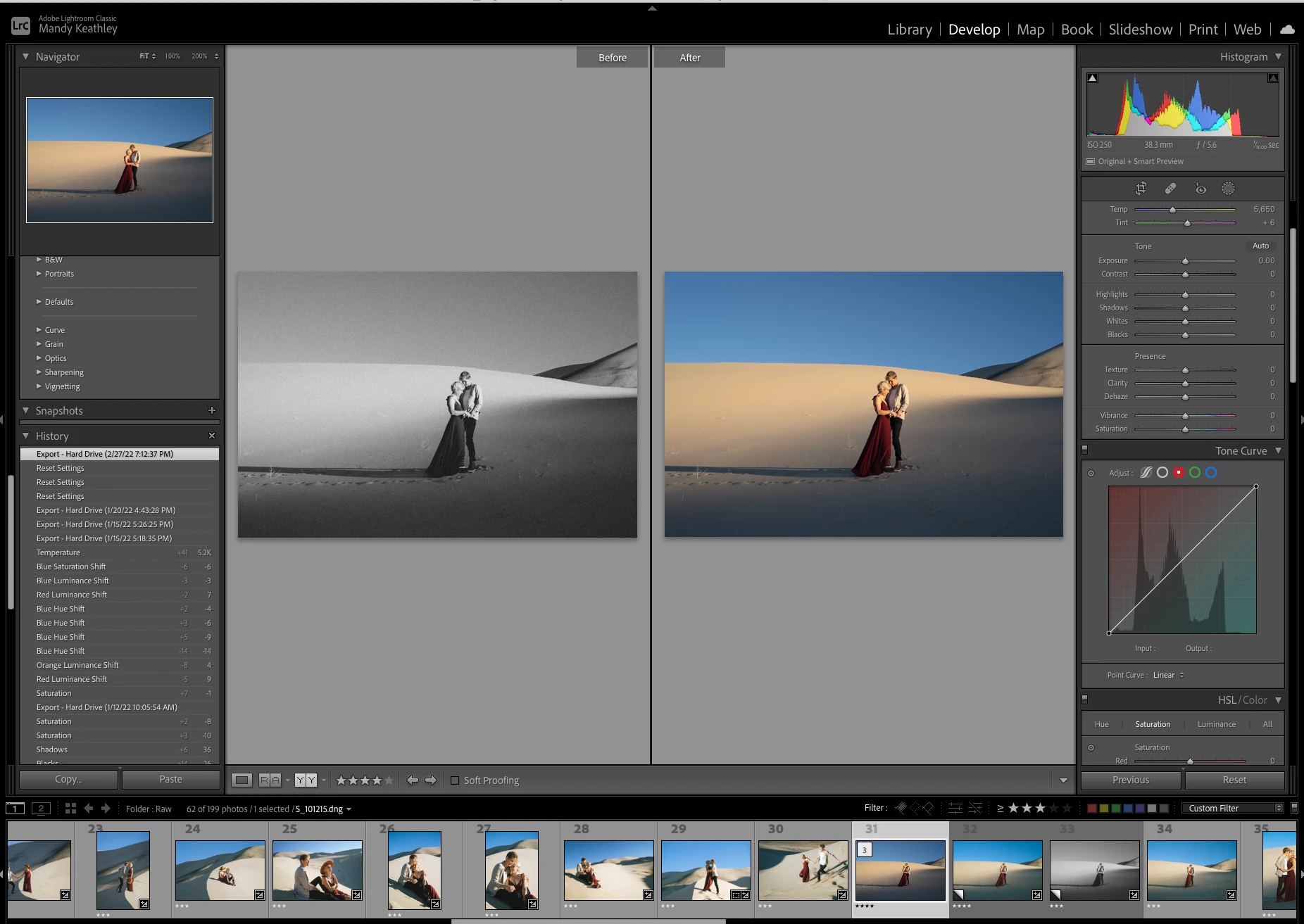Screen dimensions: 1304x924
Task: Click the Copy... button
Action: [68, 779]
